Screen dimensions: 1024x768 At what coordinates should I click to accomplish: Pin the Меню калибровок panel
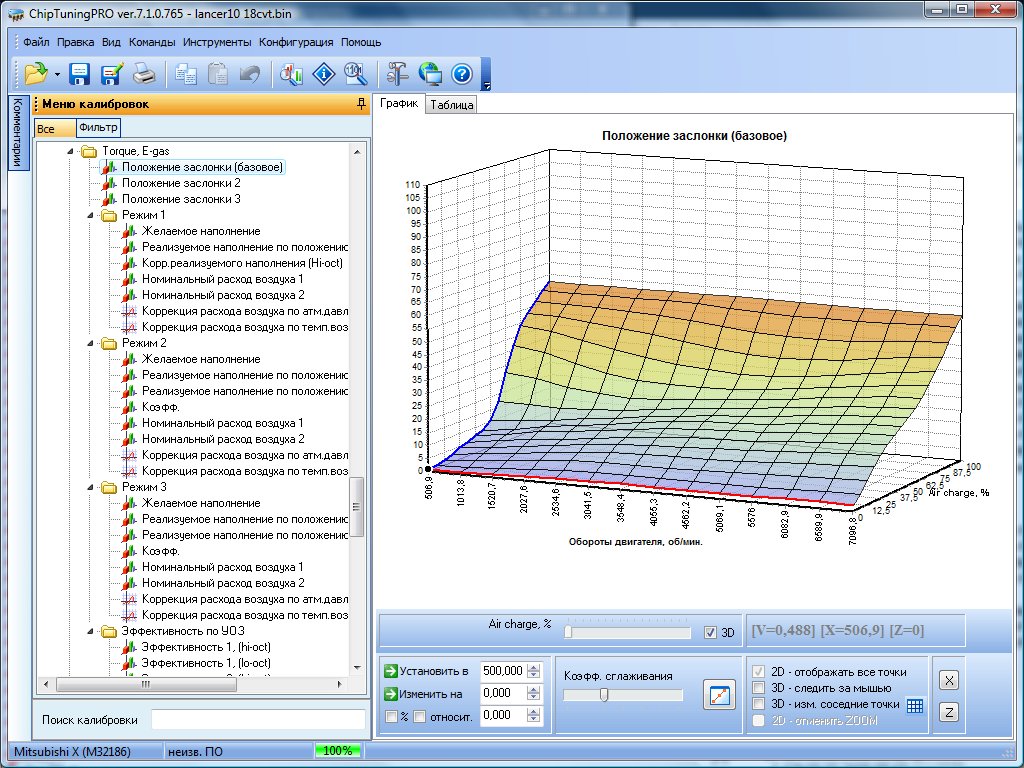click(360, 104)
